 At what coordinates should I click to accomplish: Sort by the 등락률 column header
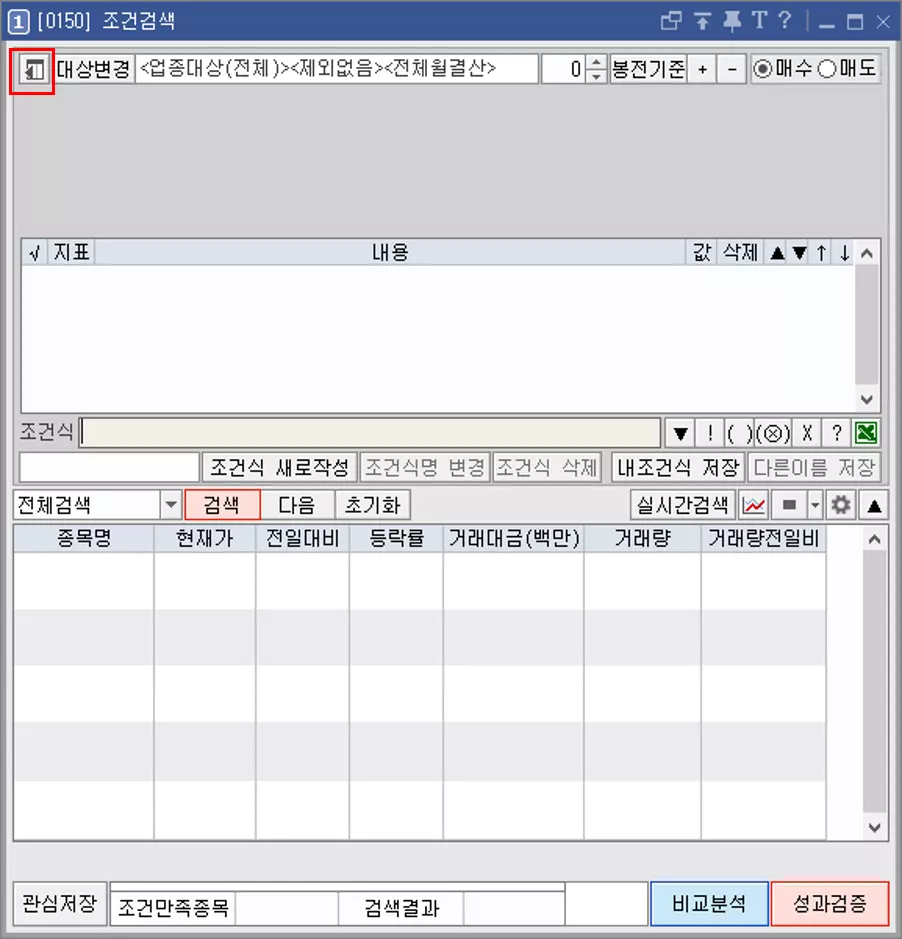pyautogui.click(x=396, y=538)
